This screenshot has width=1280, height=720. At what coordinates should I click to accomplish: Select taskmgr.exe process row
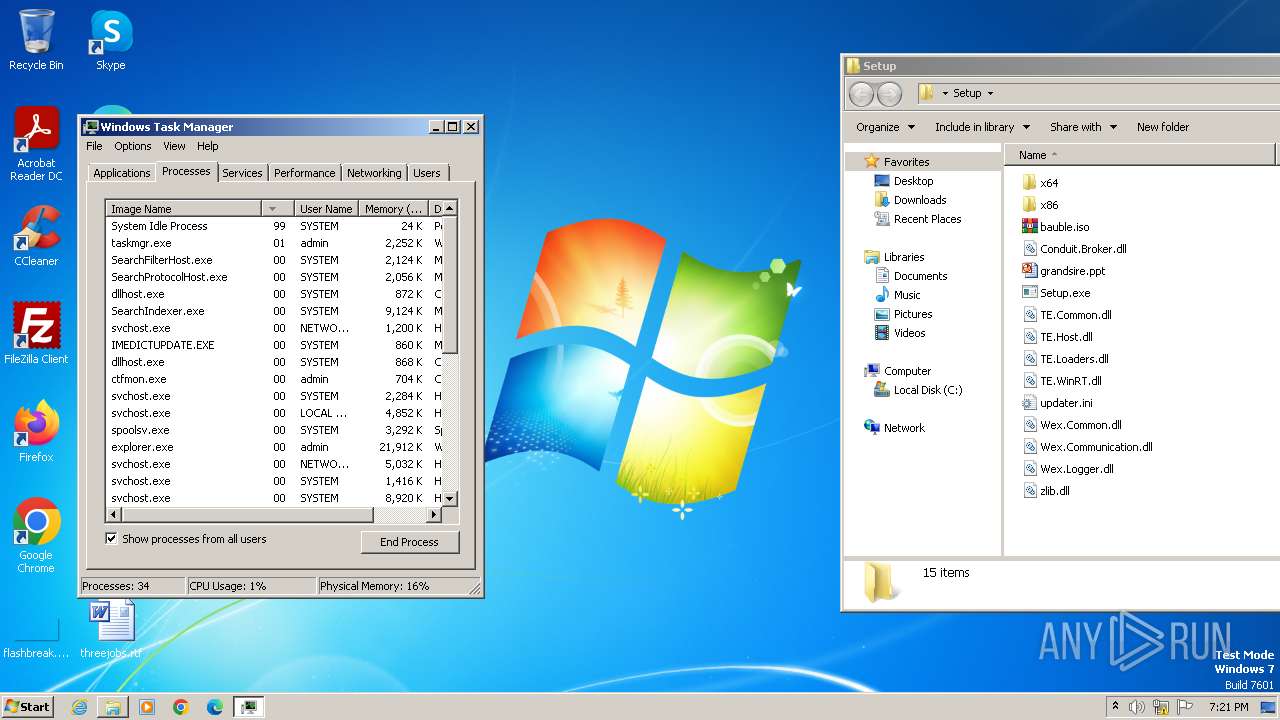[274, 243]
